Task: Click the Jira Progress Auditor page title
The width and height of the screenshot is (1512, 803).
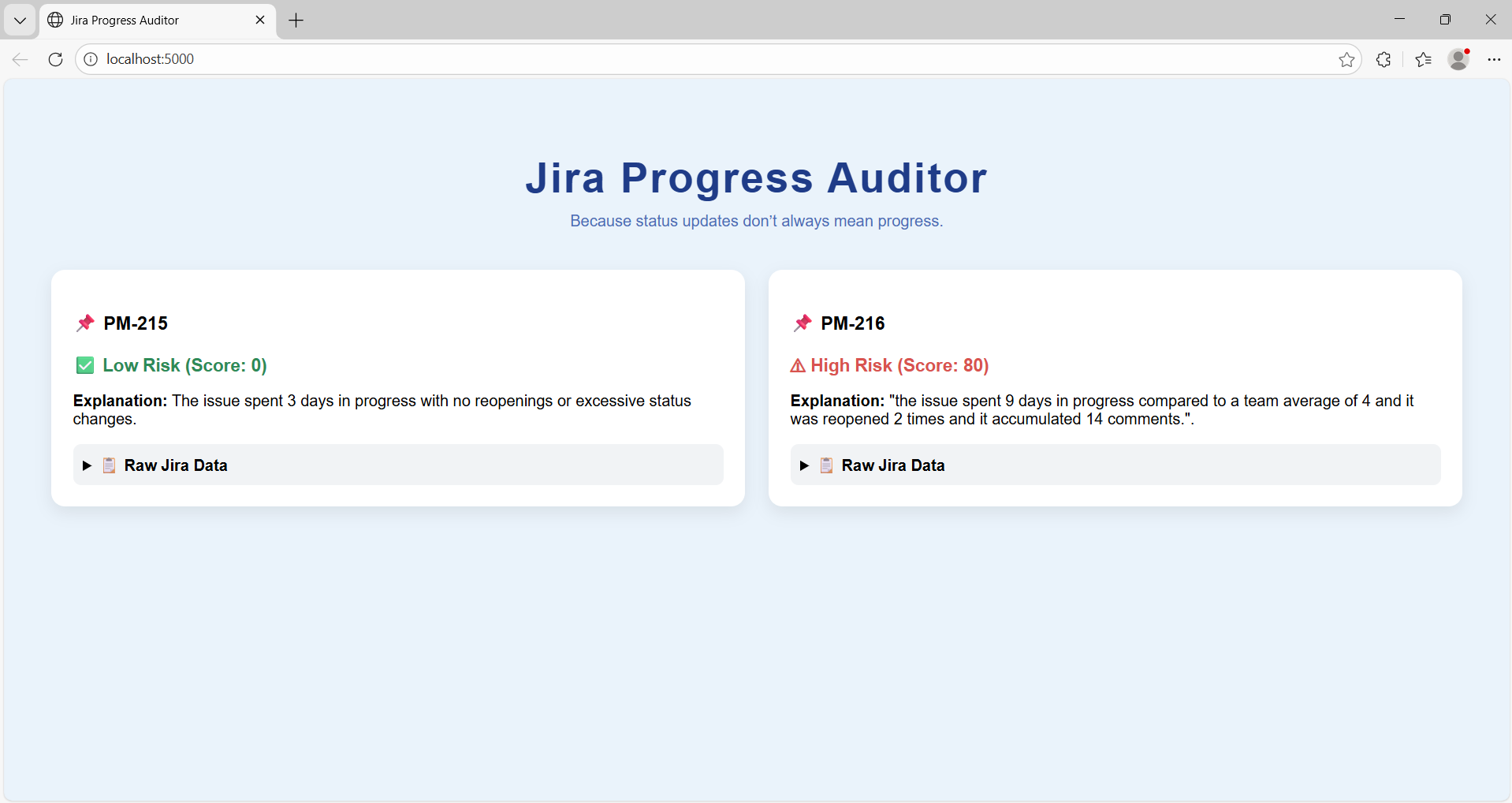Action: point(756,177)
